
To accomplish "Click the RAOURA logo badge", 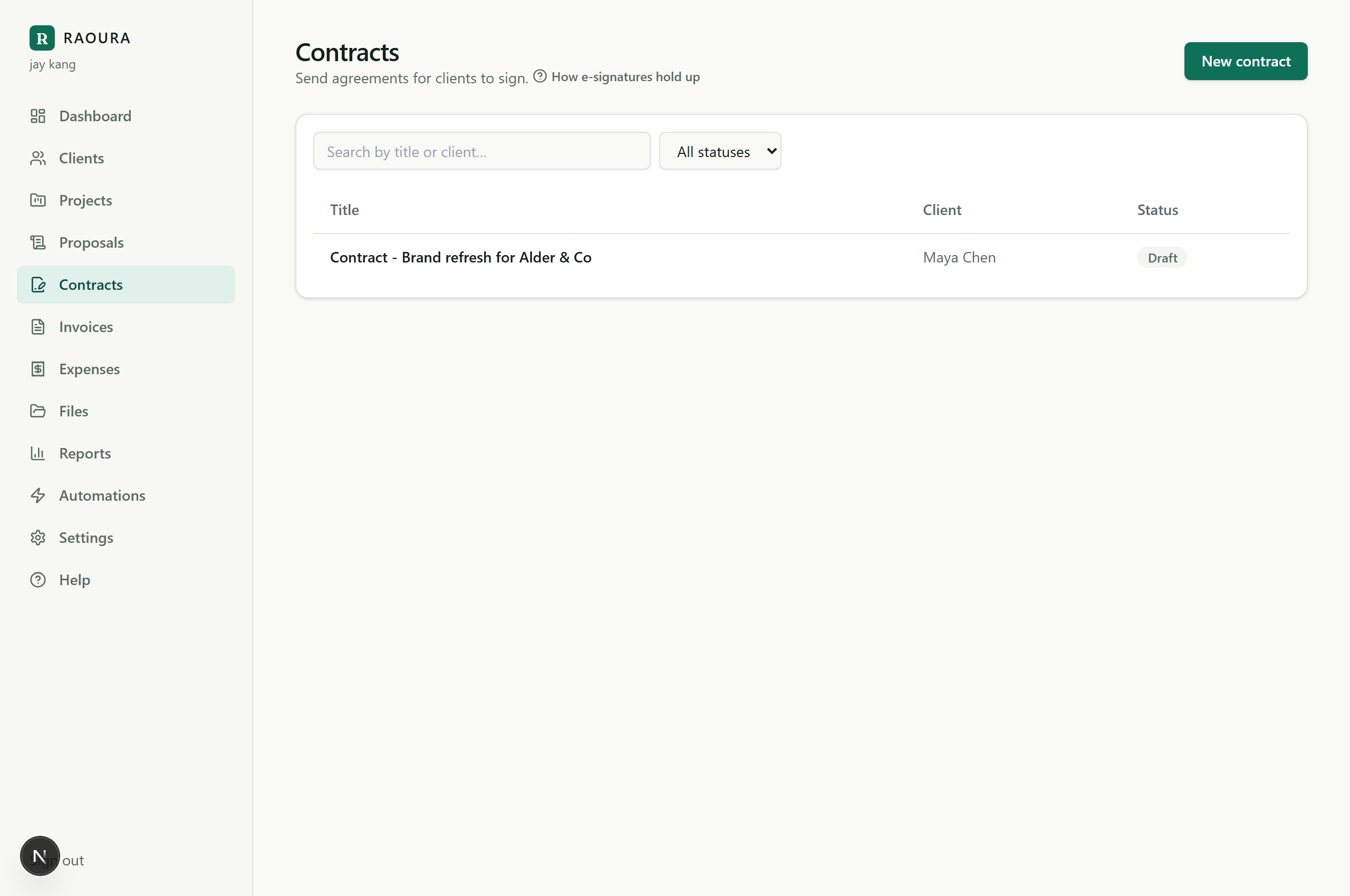I will tap(42, 38).
